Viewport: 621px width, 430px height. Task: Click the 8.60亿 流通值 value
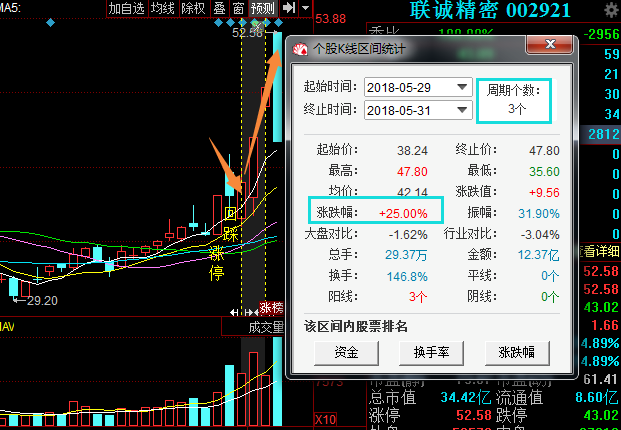[x=597, y=397]
